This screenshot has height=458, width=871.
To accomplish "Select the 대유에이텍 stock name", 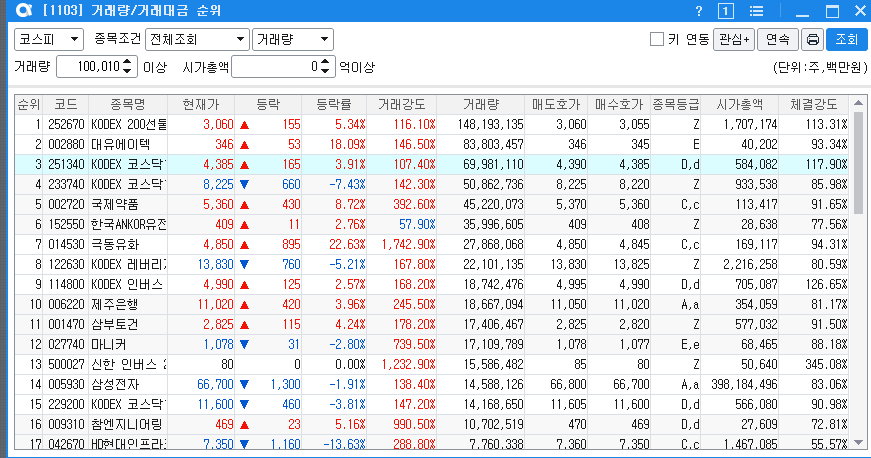I will (121, 144).
